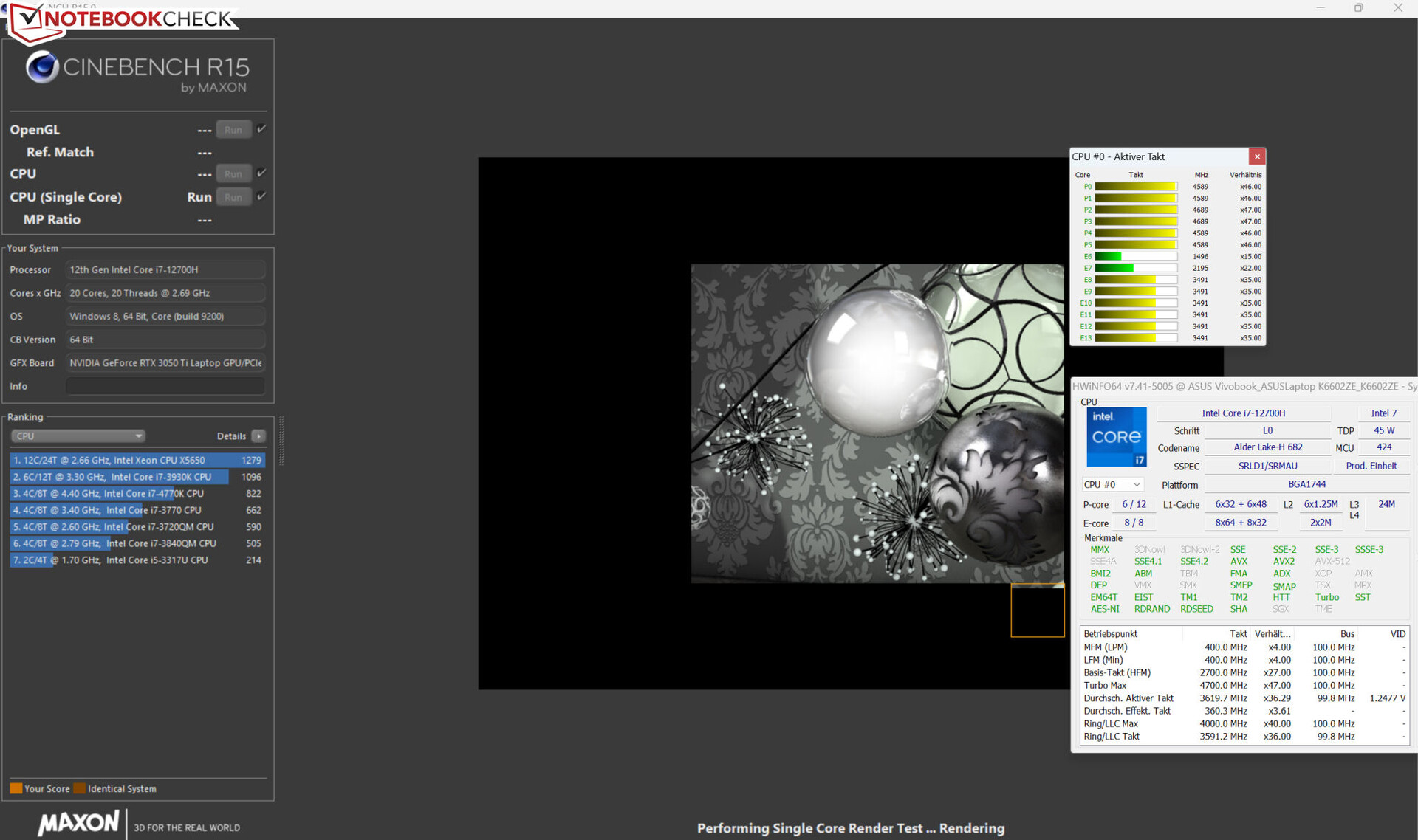The image size is (1418, 840).
Task: Click the orange Your Score legend swatch
Action: [x=16, y=788]
